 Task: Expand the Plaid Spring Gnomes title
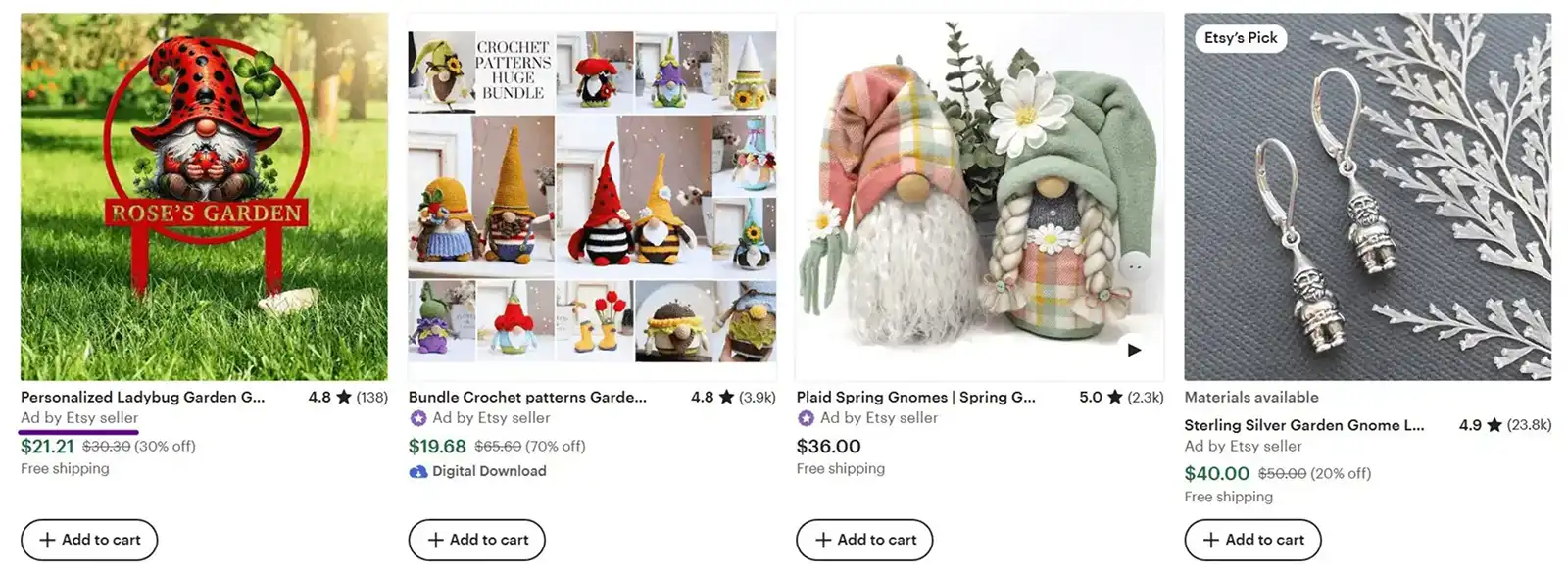915,397
